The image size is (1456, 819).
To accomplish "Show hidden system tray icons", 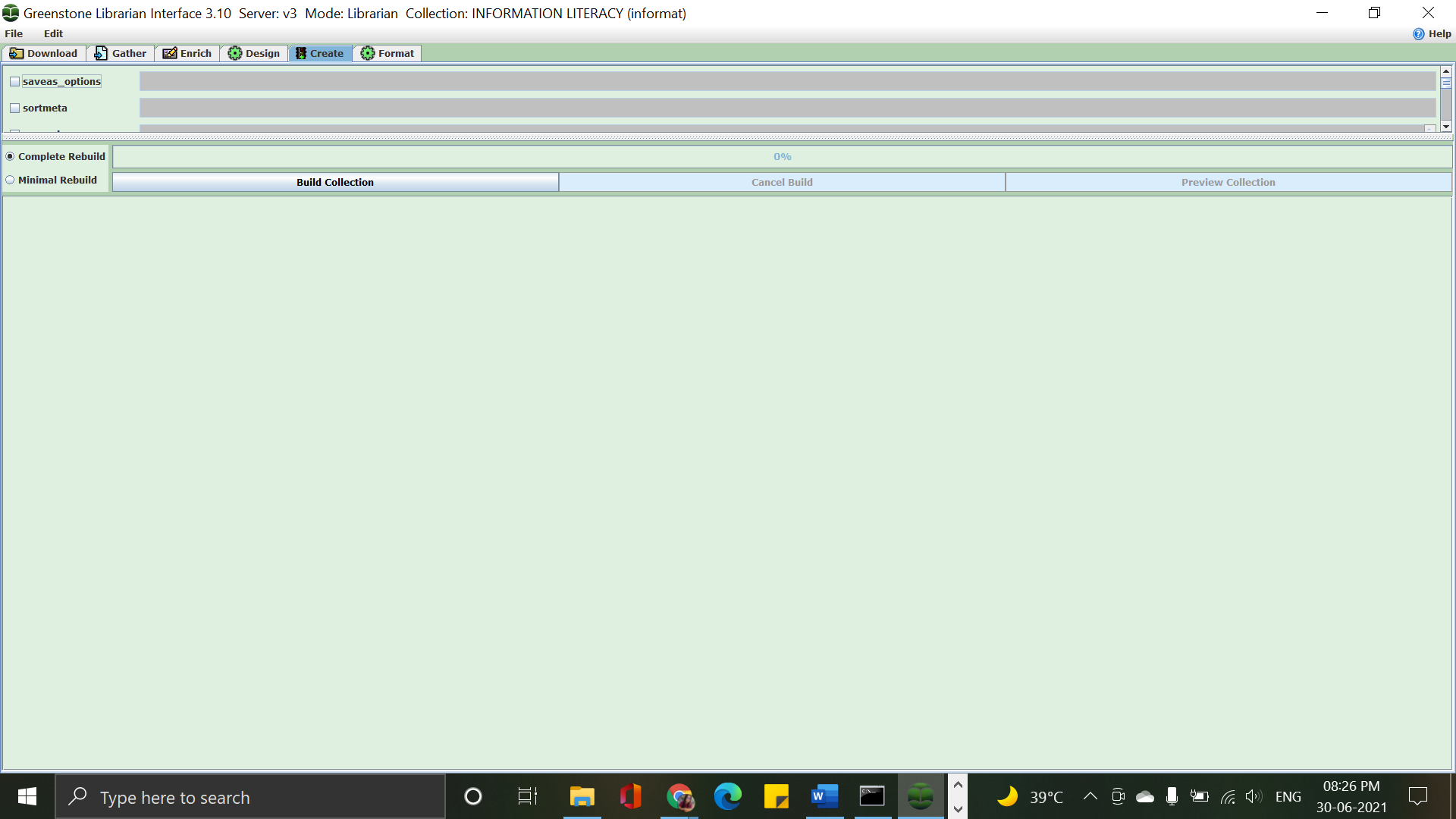I will tap(1090, 796).
